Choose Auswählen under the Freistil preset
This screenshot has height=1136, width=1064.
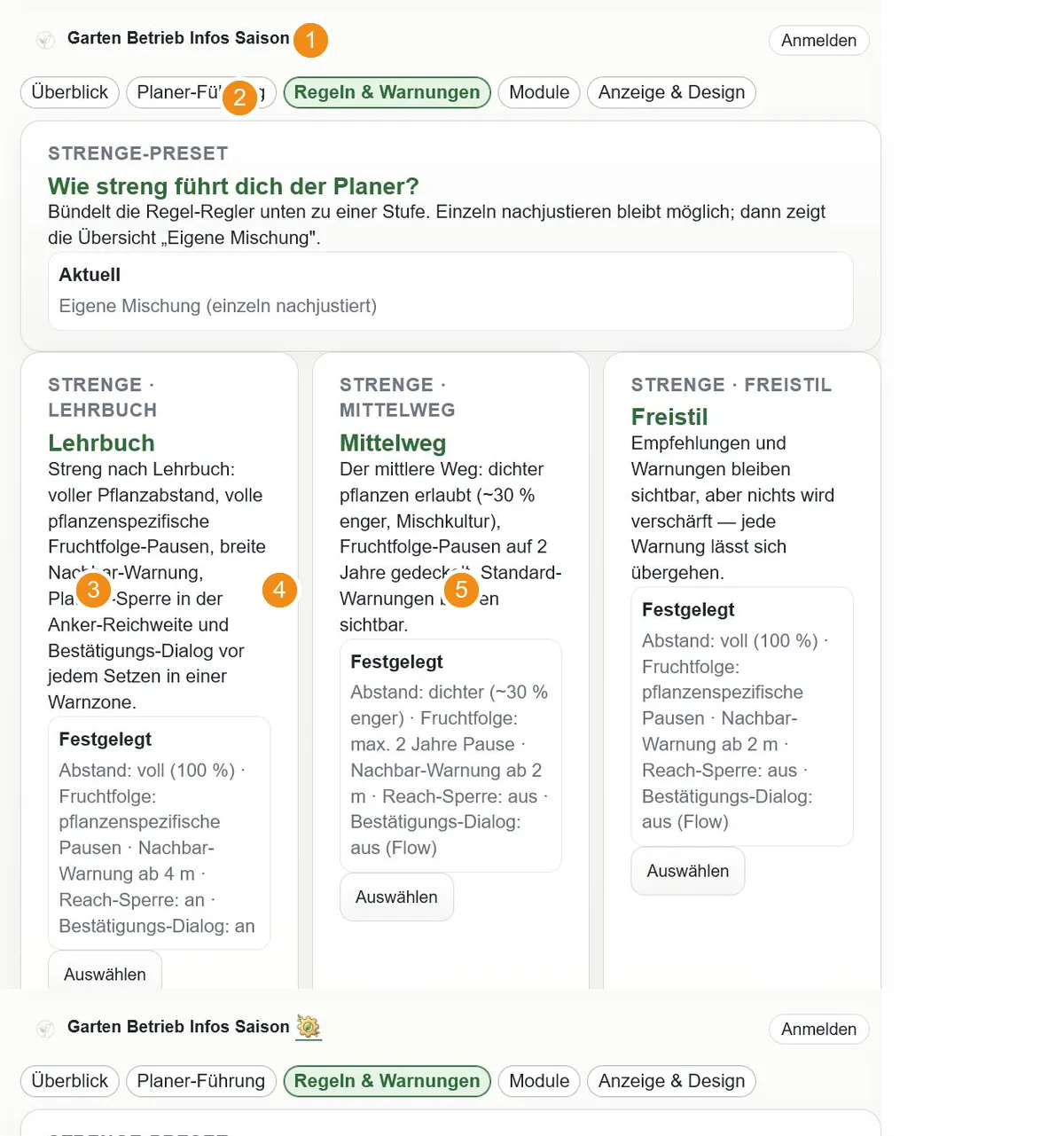(x=688, y=871)
